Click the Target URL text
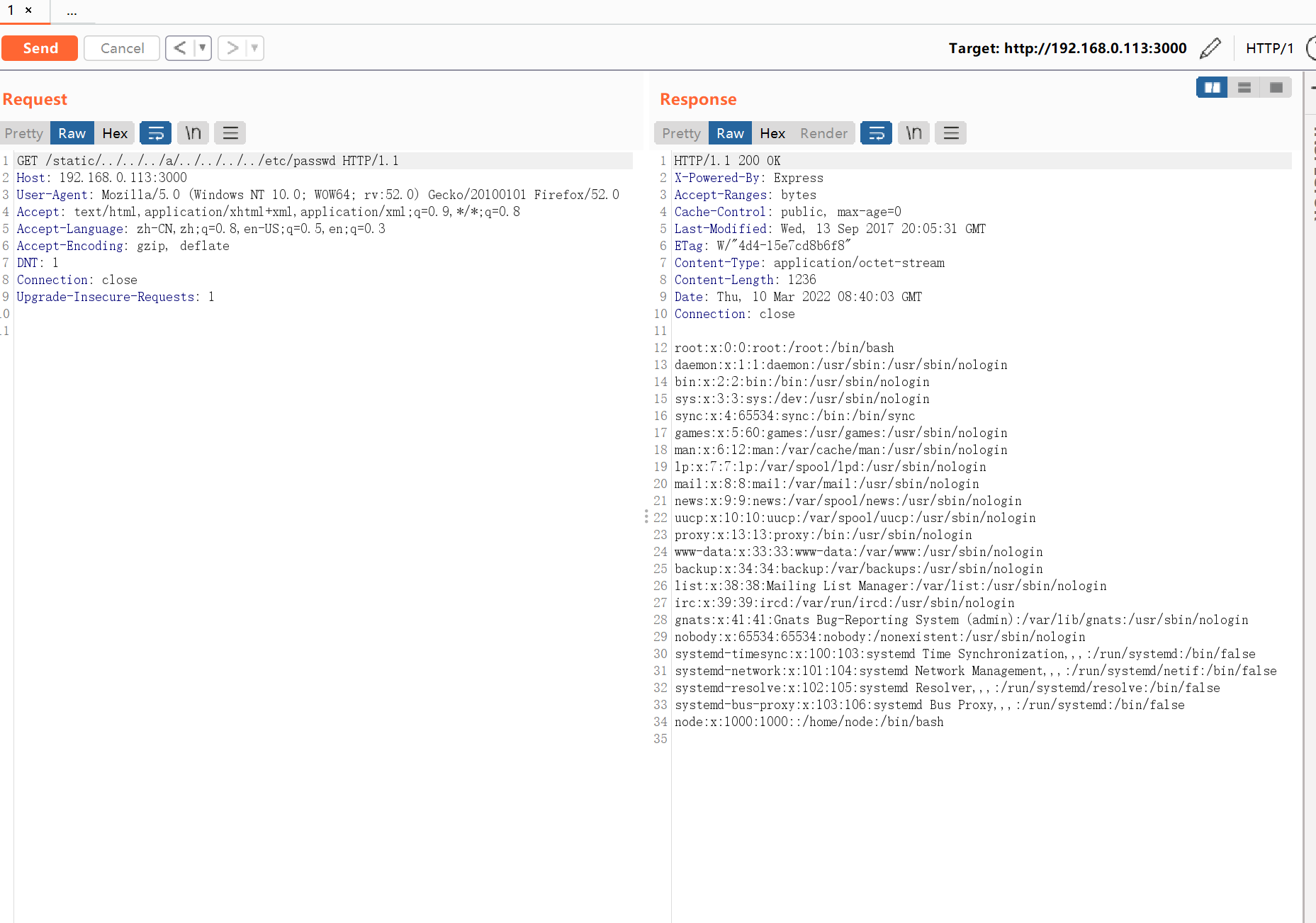This screenshot has height=923, width=1316. (x=1067, y=48)
